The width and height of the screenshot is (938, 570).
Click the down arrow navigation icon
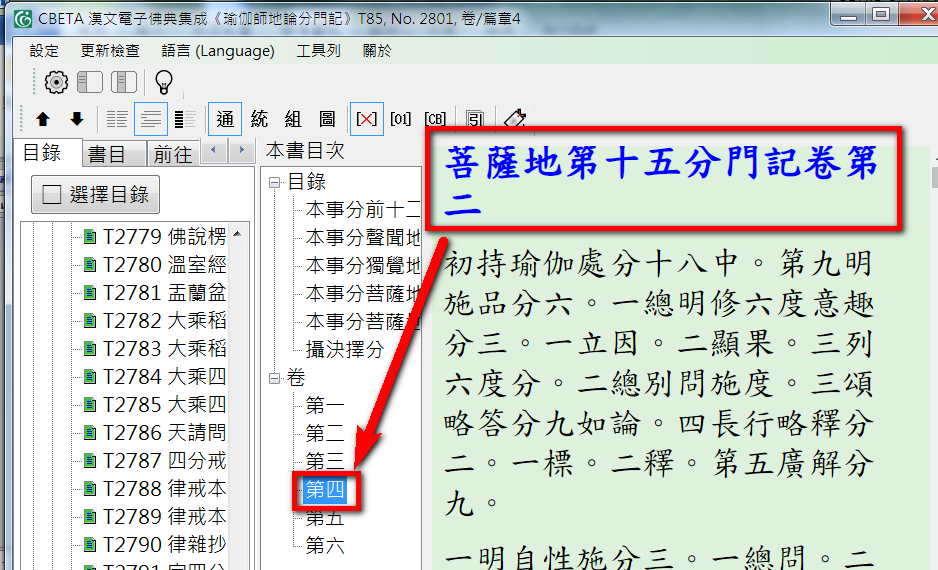pos(77,119)
